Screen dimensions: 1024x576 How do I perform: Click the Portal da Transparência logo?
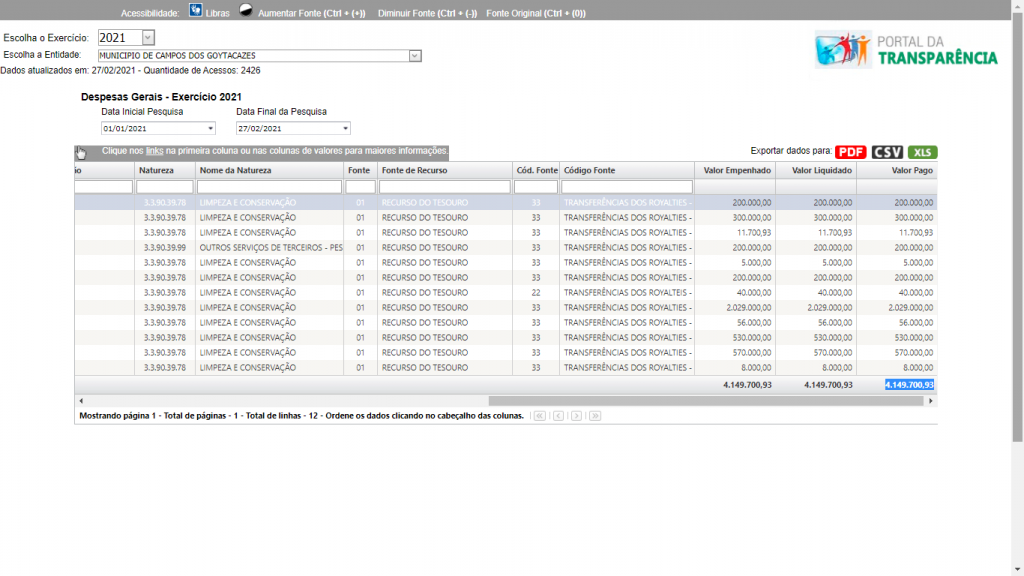coord(906,50)
